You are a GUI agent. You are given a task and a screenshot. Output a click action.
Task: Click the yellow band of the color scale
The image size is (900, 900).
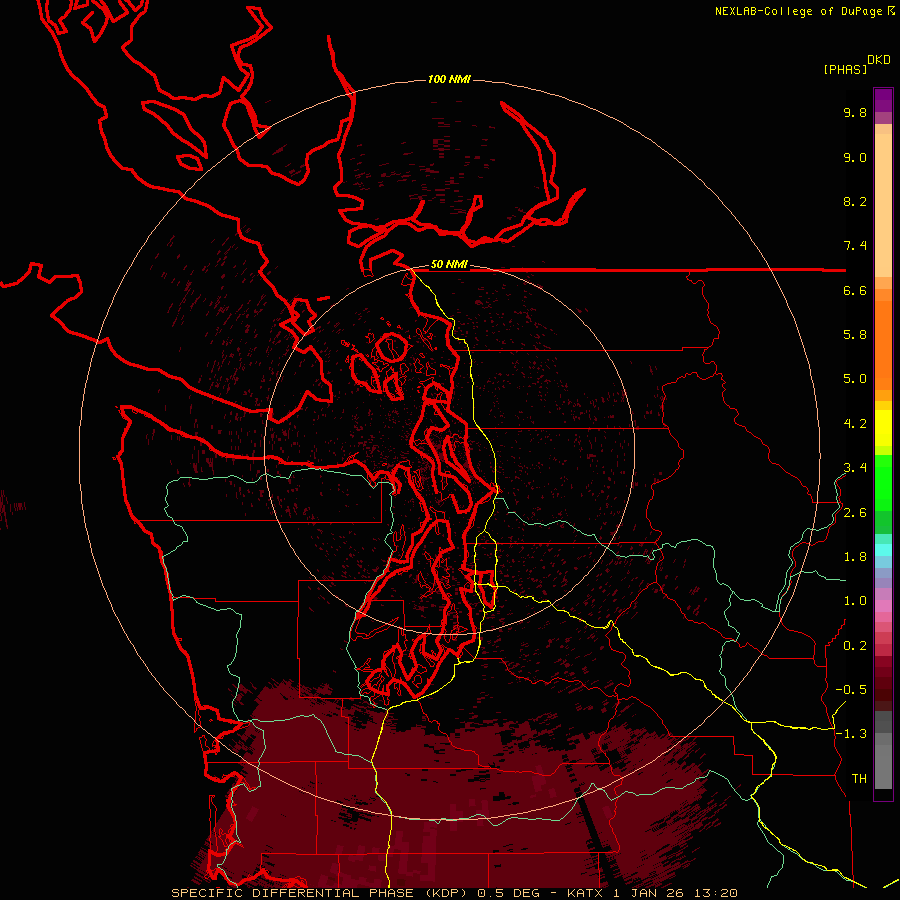883,428
